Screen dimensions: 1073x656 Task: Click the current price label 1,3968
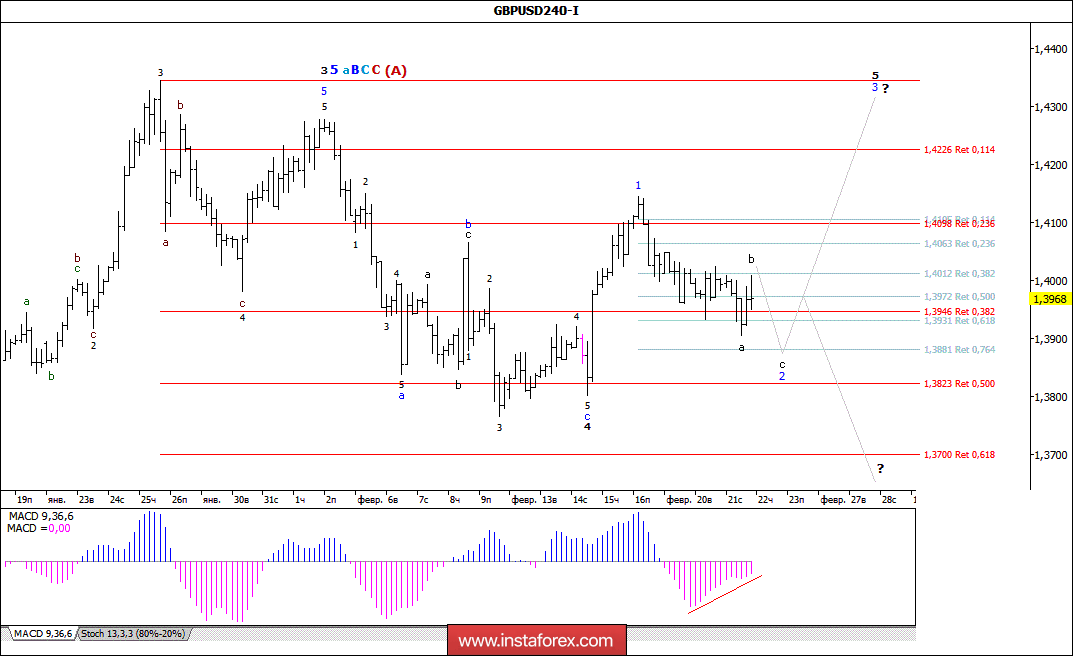click(1050, 299)
